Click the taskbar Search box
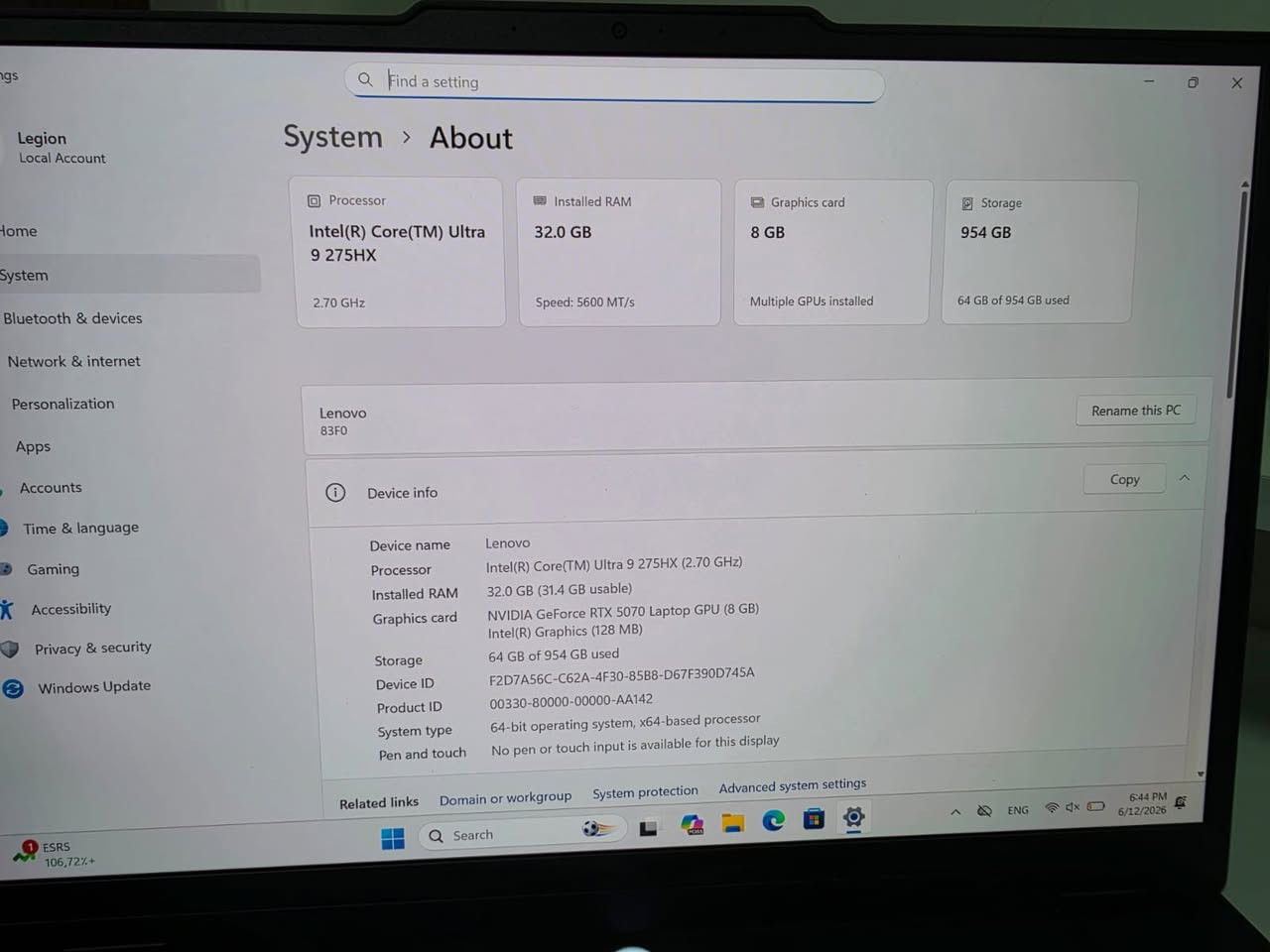Screen dimensions: 1270x952 (523, 833)
